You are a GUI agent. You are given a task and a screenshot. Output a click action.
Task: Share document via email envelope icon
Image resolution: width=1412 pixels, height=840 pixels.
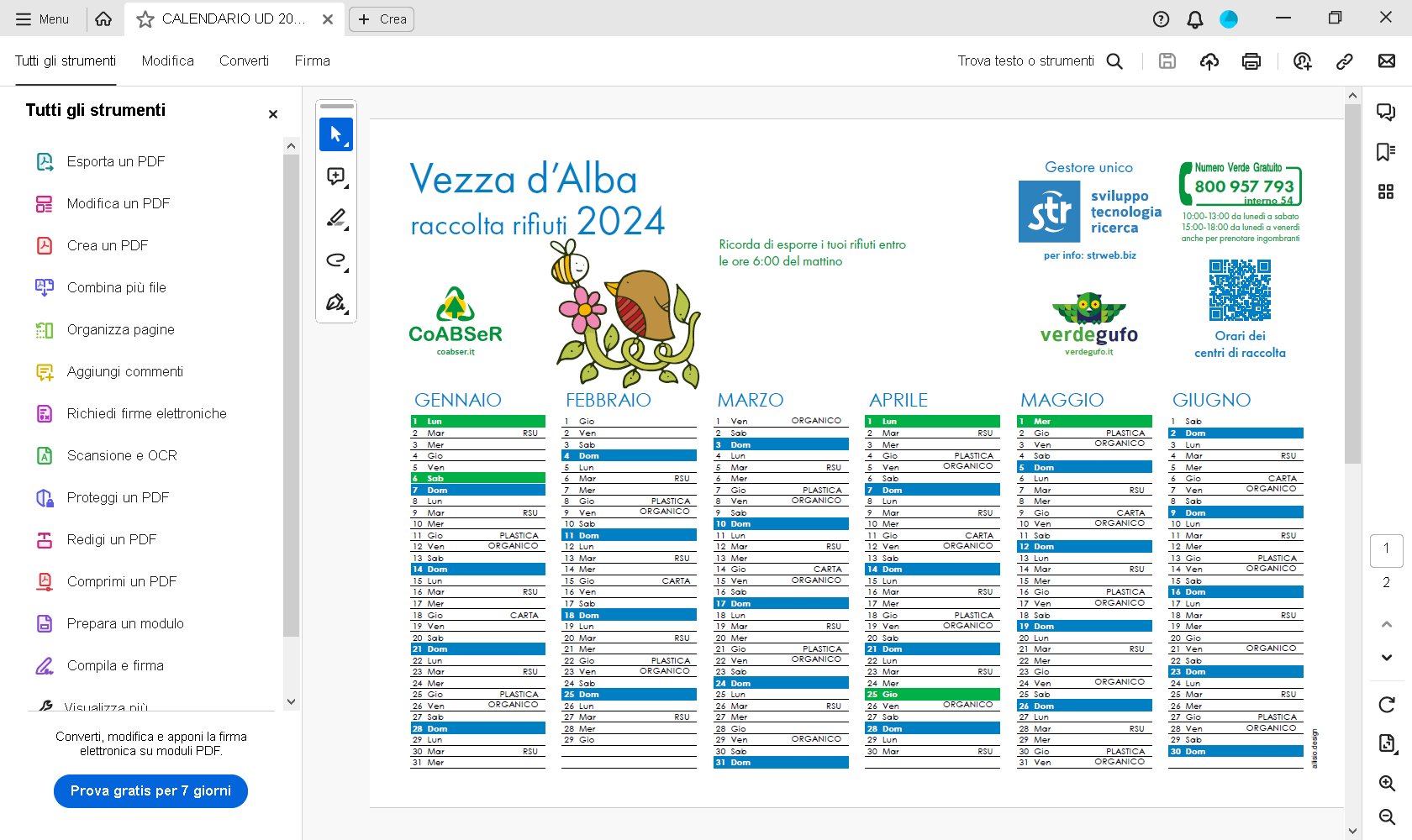pyautogui.click(x=1387, y=61)
